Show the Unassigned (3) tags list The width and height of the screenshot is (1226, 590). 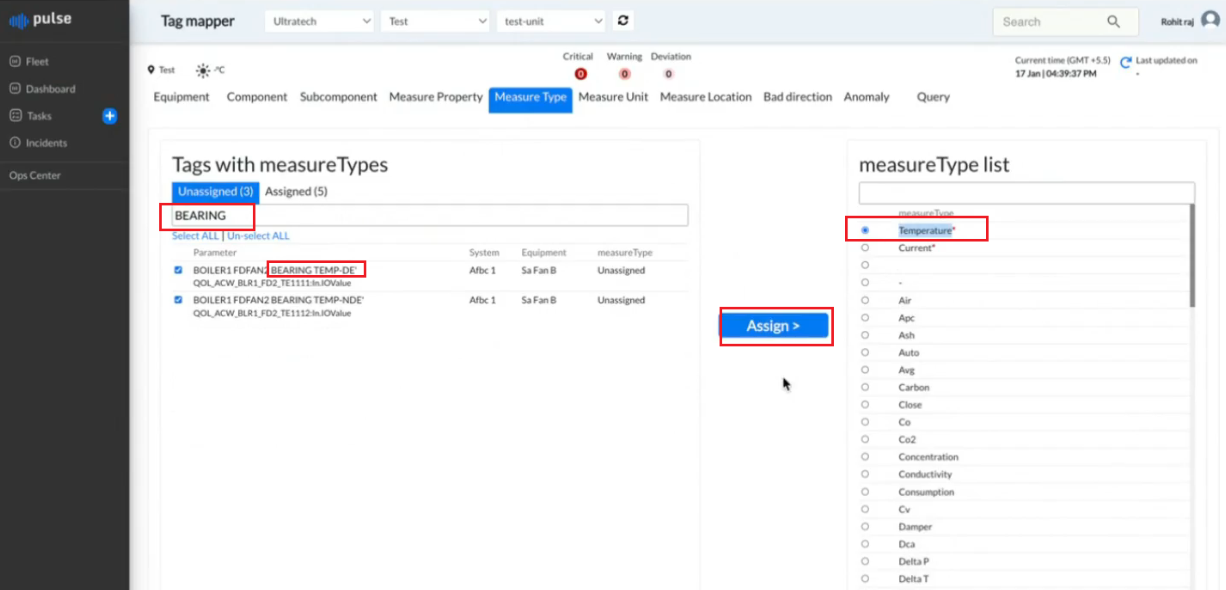(215, 192)
